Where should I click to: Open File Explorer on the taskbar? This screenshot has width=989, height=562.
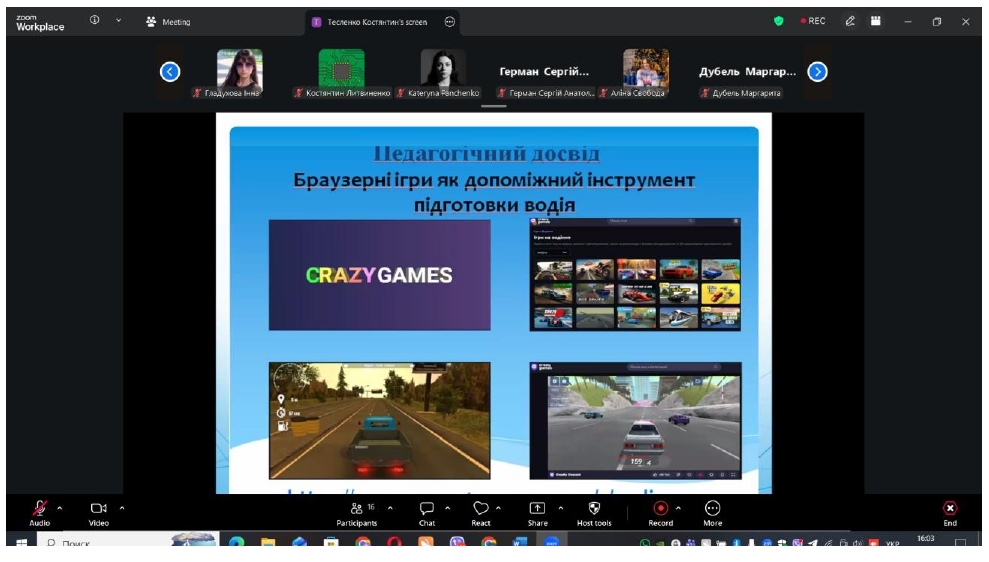[268, 542]
